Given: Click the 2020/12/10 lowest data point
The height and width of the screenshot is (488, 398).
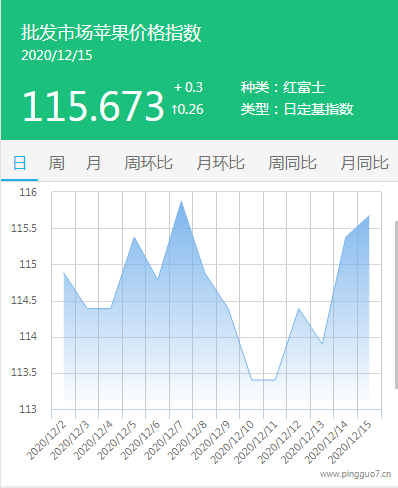Looking at the screenshot, I should point(252,380).
